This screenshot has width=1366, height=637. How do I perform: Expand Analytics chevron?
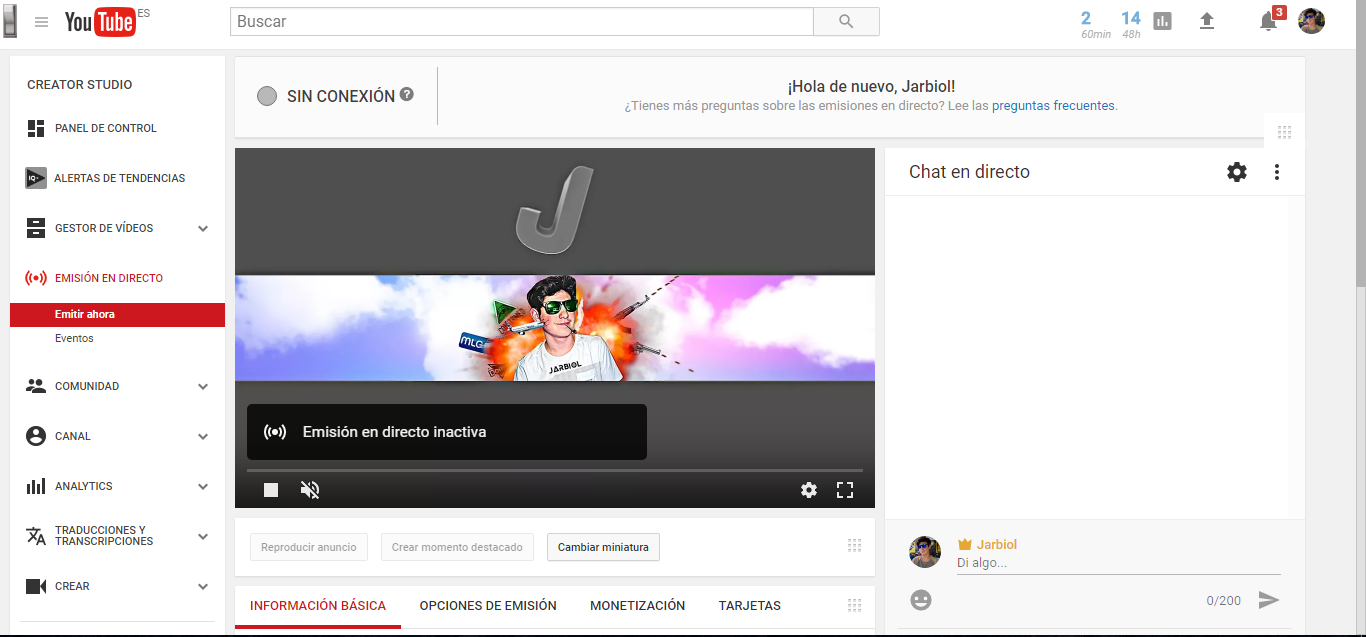coord(203,487)
